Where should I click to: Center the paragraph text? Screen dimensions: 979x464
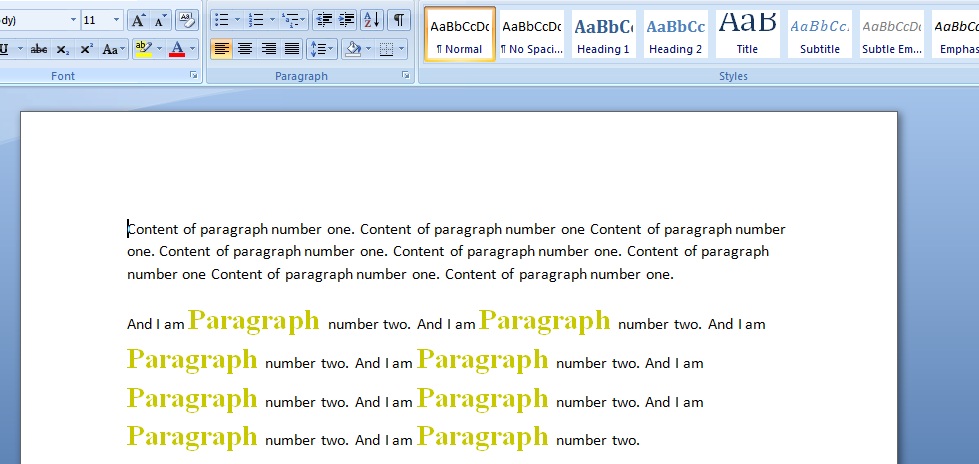tap(245, 49)
